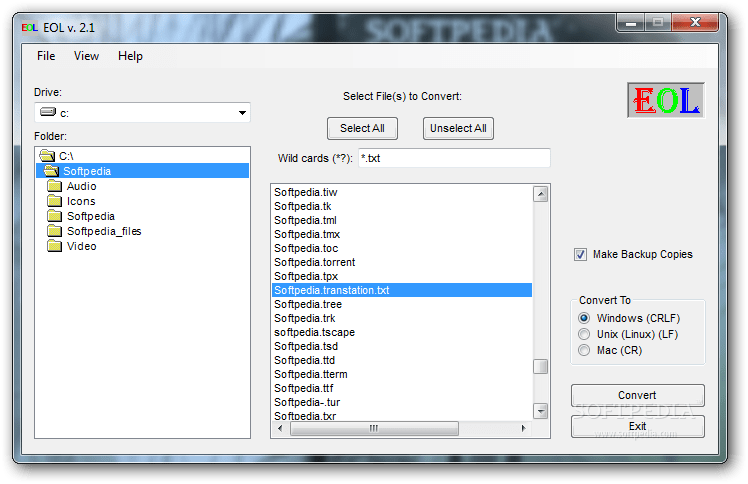Click file list scroll down arrow
This screenshot has width=748, height=484.
pyautogui.click(x=540, y=411)
